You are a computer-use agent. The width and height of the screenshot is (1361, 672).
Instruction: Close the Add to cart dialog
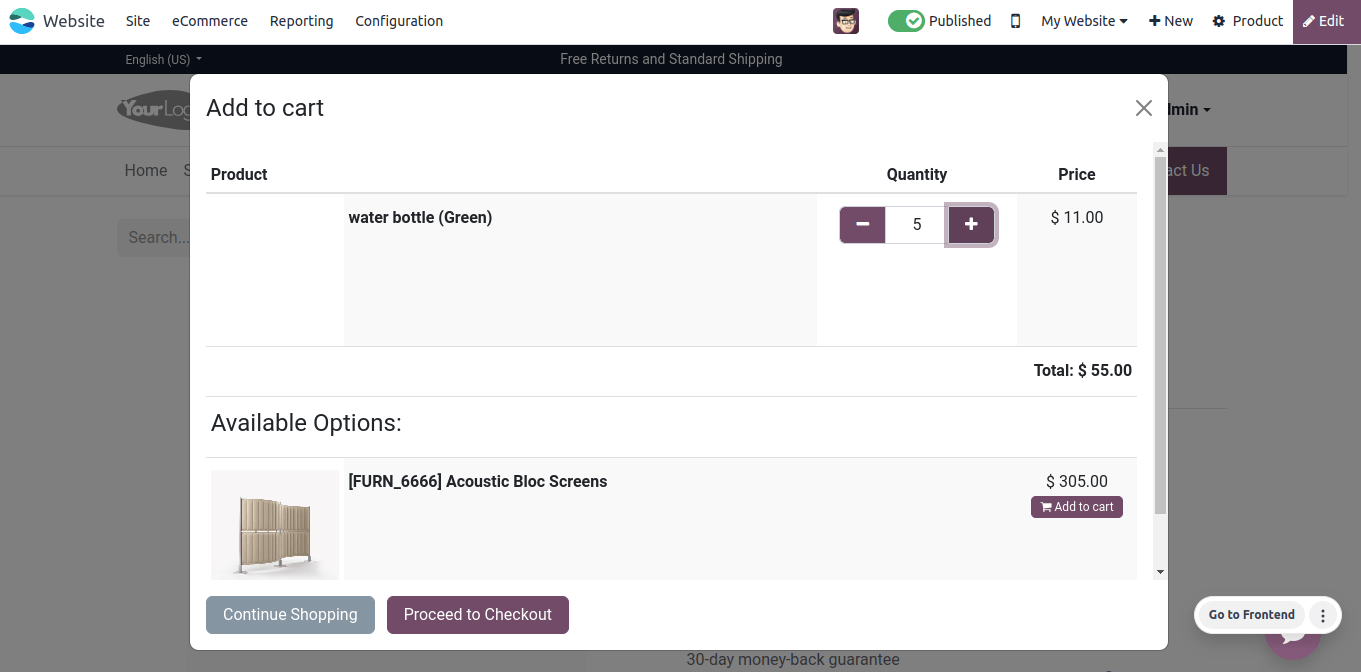pyautogui.click(x=1144, y=108)
